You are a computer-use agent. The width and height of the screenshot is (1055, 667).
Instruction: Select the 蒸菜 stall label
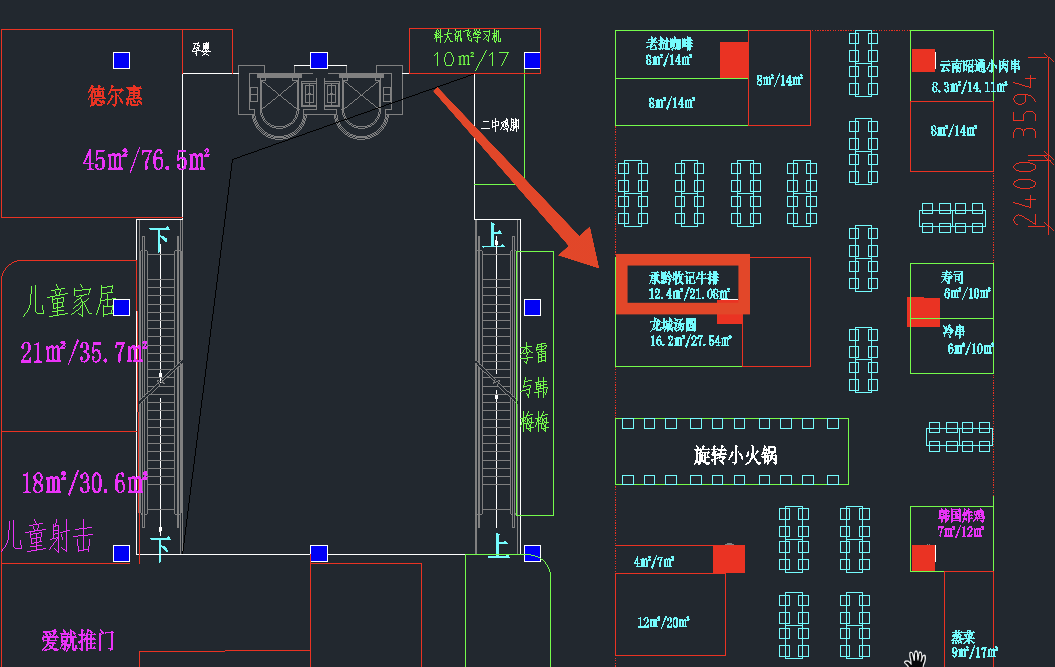(x=962, y=636)
